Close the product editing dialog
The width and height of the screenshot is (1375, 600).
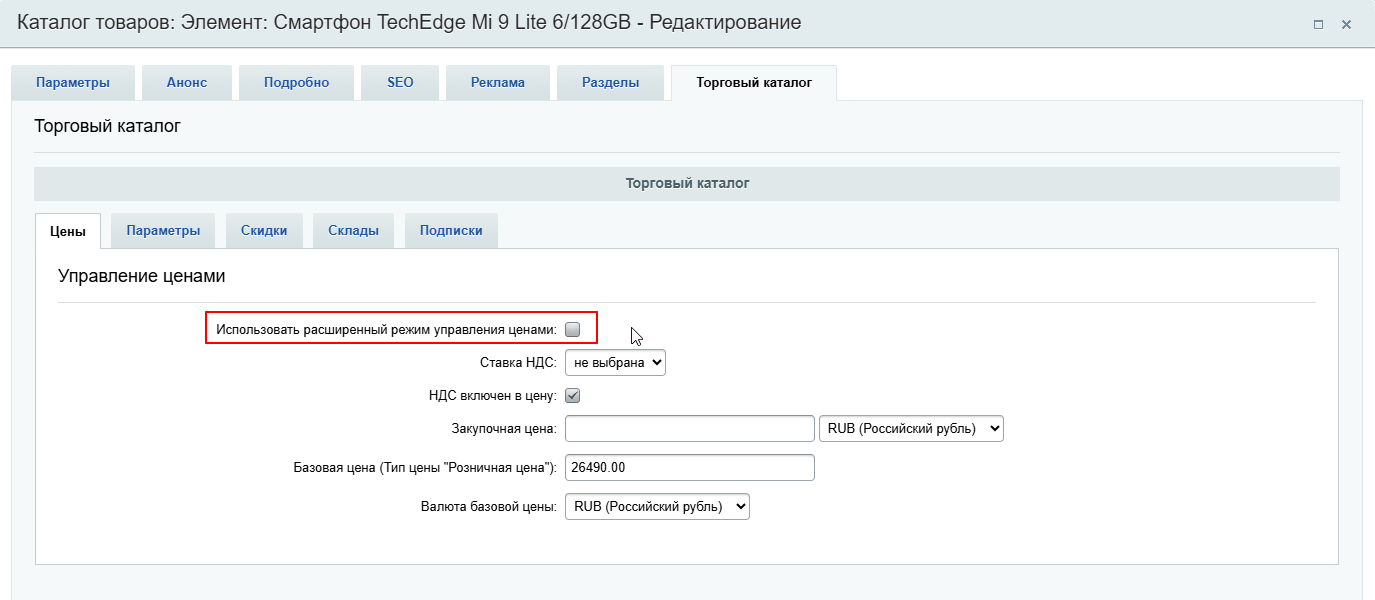(x=1346, y=24)
